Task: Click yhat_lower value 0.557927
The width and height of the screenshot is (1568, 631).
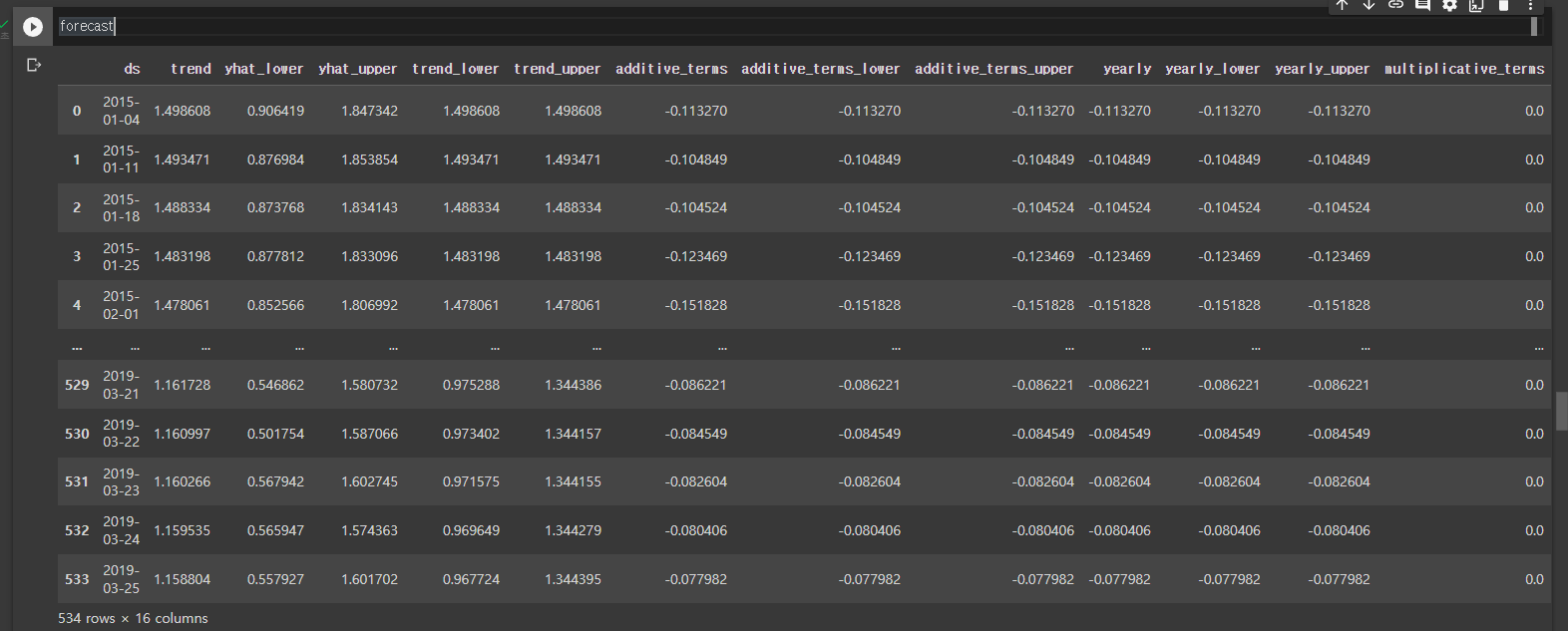Action: [x=275, y=579]
